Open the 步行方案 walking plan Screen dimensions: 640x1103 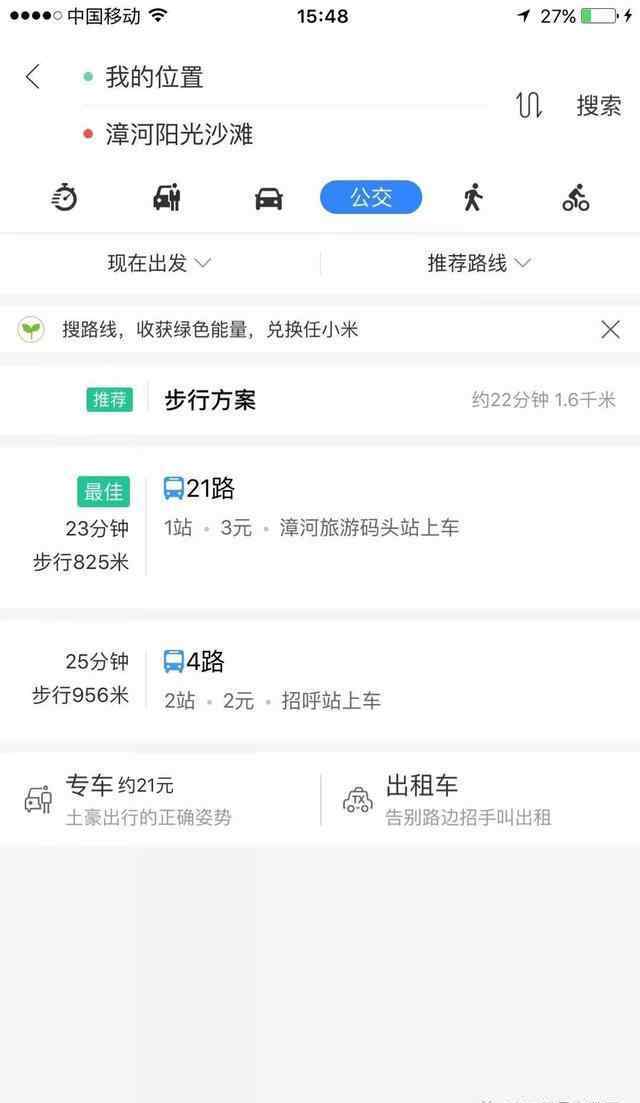click(x=320, y=400)
